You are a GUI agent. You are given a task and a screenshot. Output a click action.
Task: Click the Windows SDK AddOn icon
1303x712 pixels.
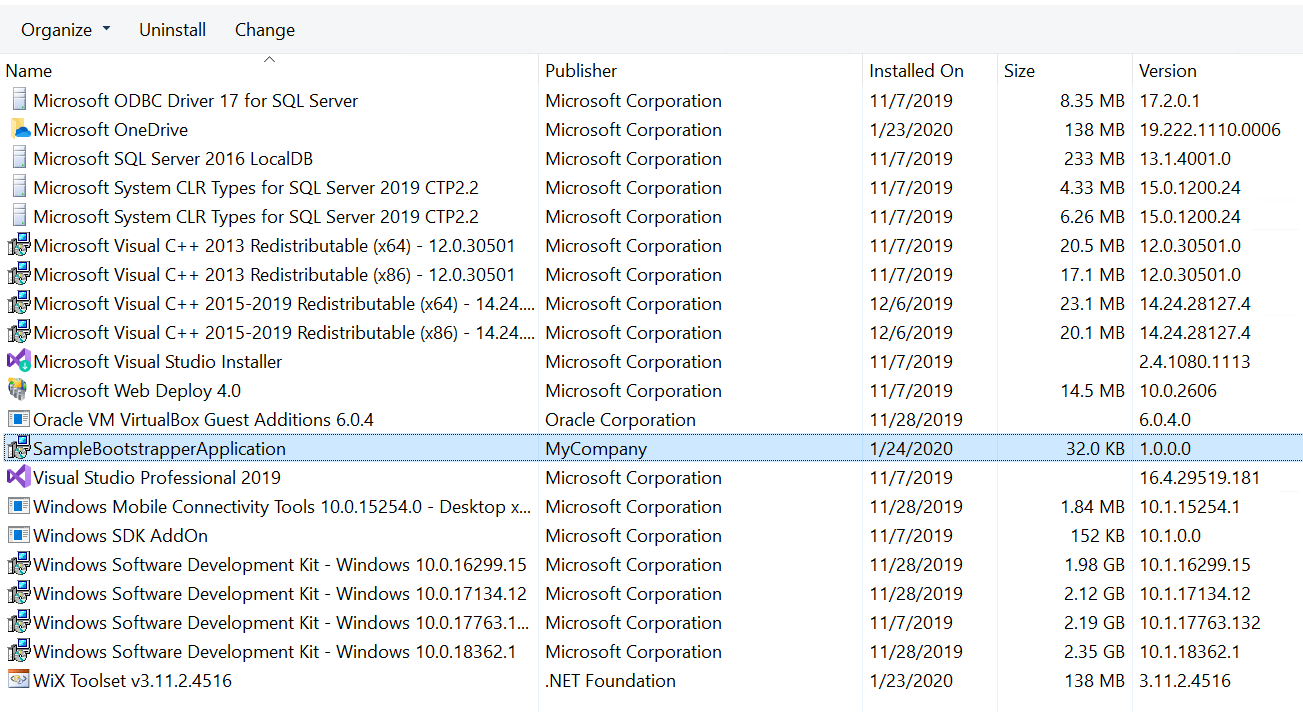[19, 536]
